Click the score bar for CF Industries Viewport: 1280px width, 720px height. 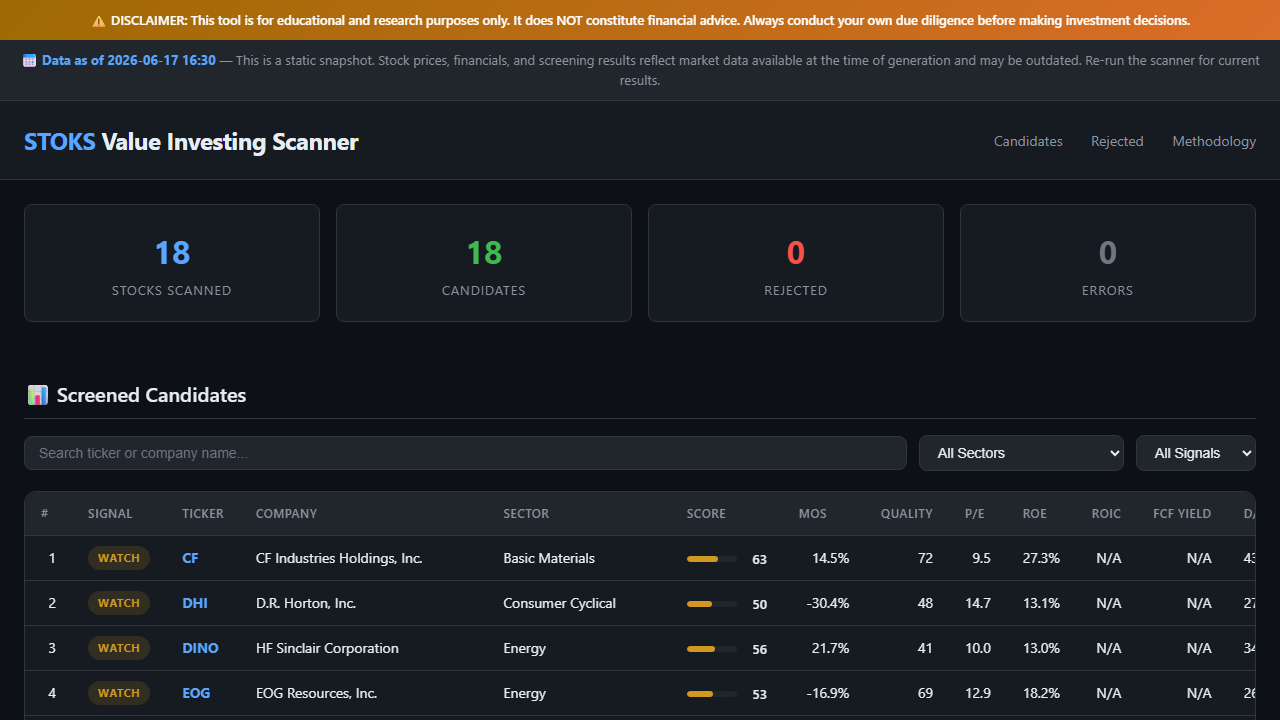712,559
